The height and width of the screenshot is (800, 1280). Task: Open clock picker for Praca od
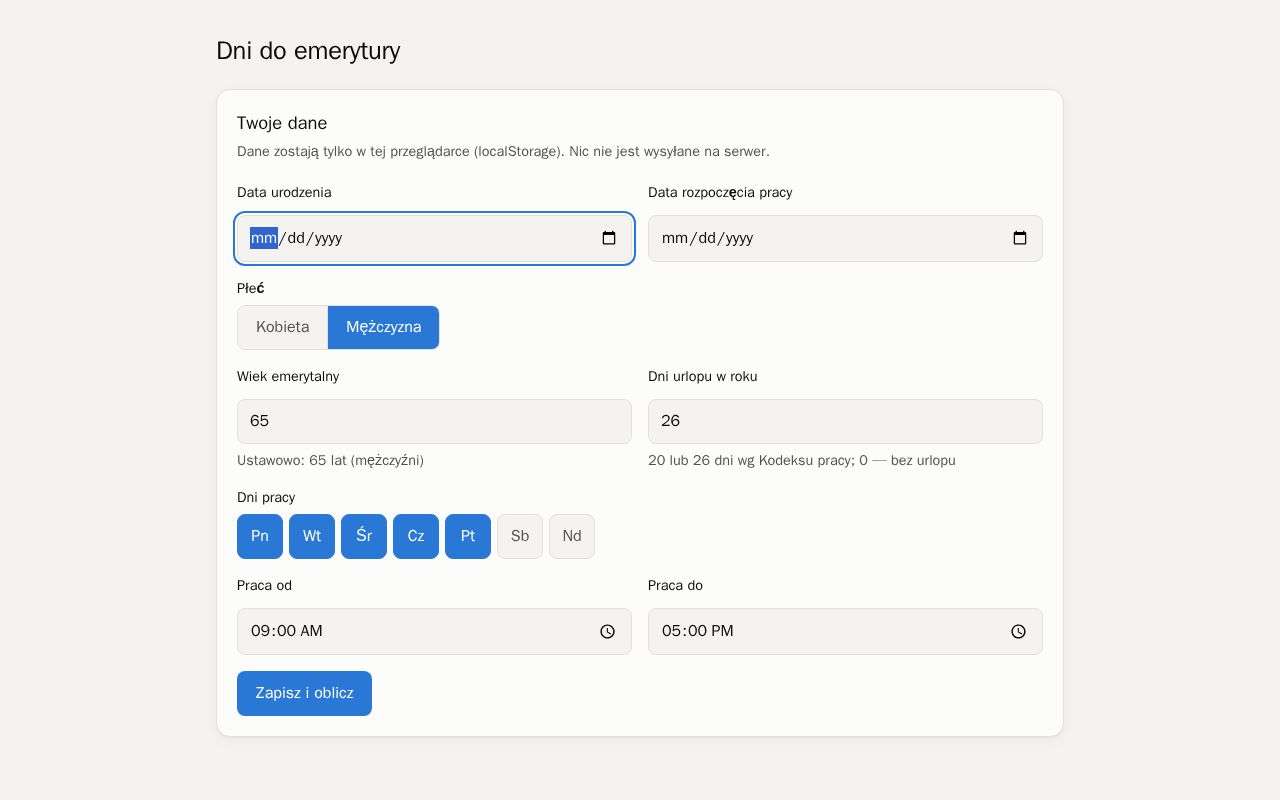click(608, 631)
